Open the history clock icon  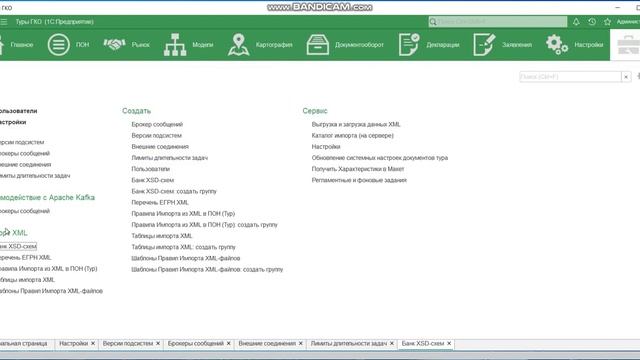click(592, 22)
